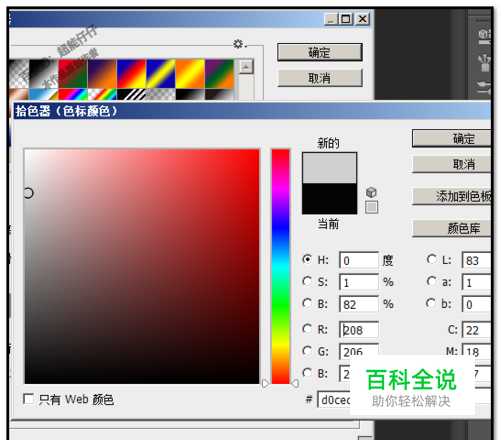The image size is (500, 440).
Task: Select the Lab a radio button
Action: [431, 281]
